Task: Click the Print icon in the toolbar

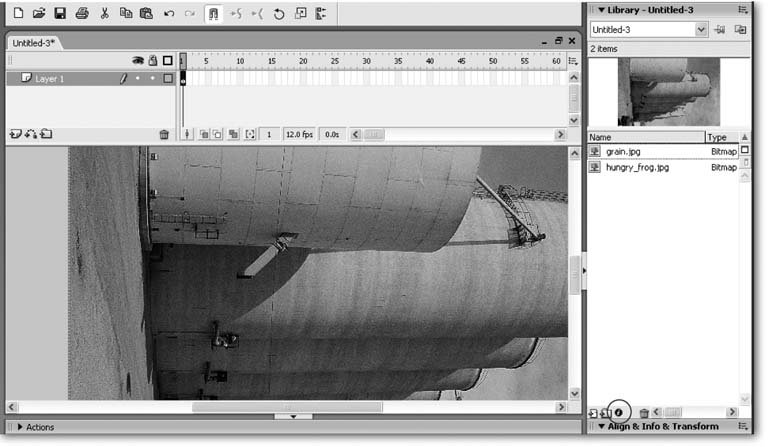Action: (x=82, y=14)
